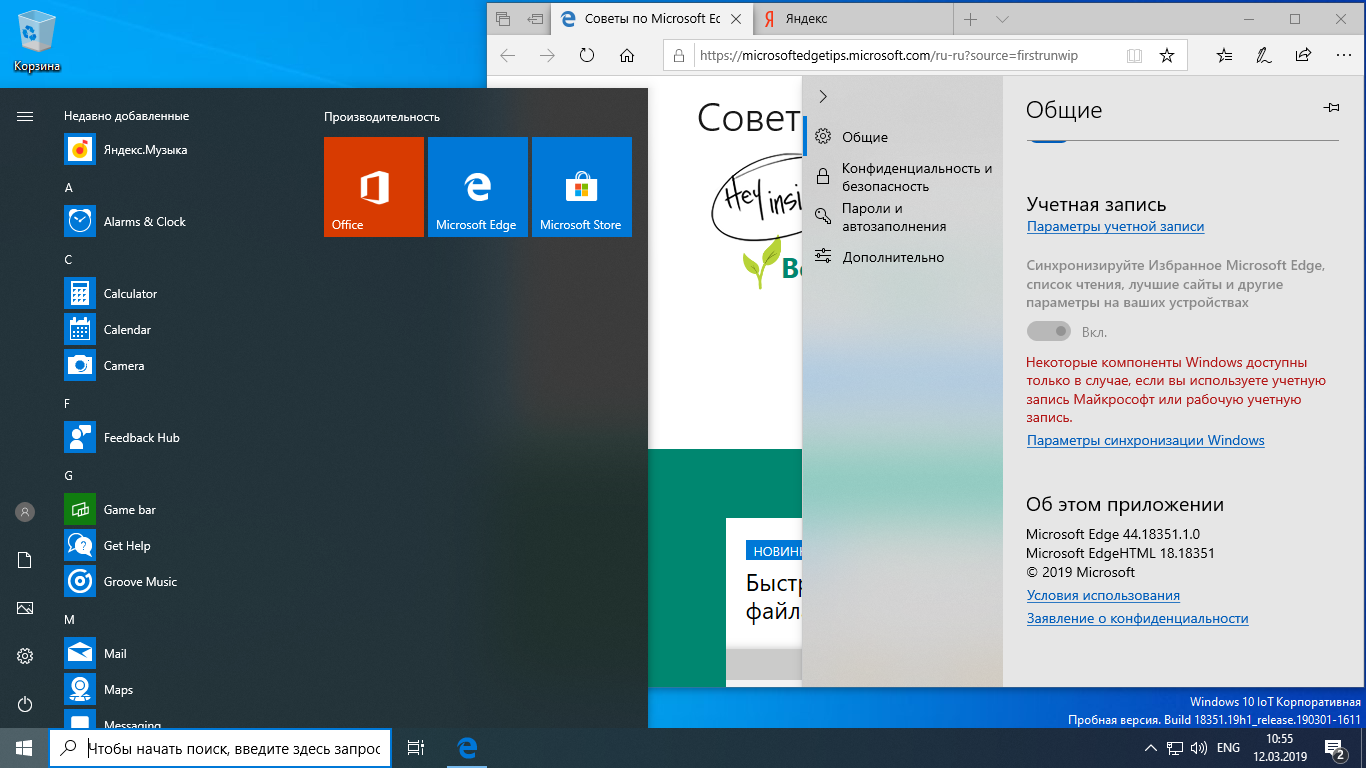Click Edge refresh button
The width and height of the screenshot is (1366, 768).
tap(587, 56)
